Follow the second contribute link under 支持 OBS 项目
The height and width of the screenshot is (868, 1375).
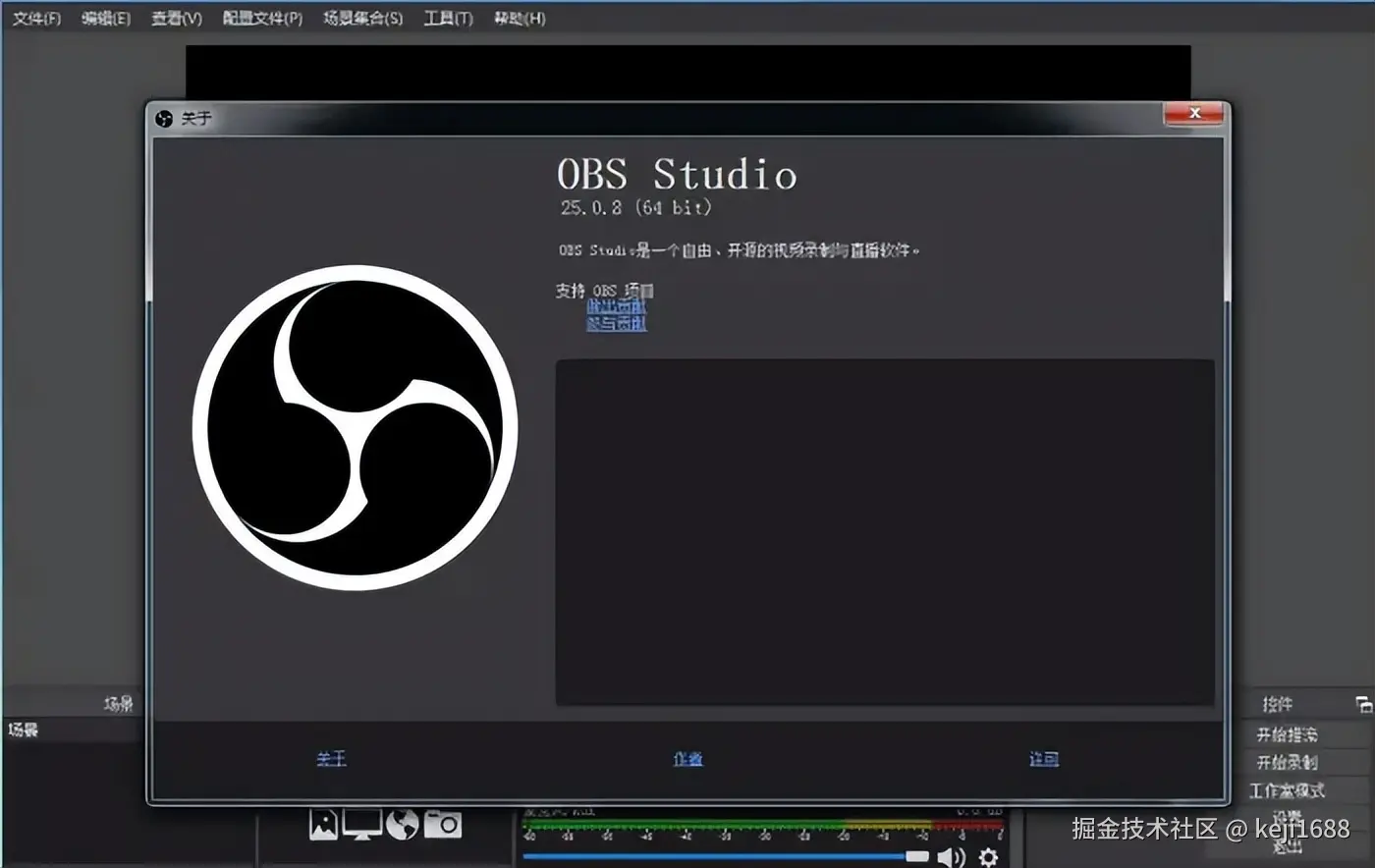(616, 323)
